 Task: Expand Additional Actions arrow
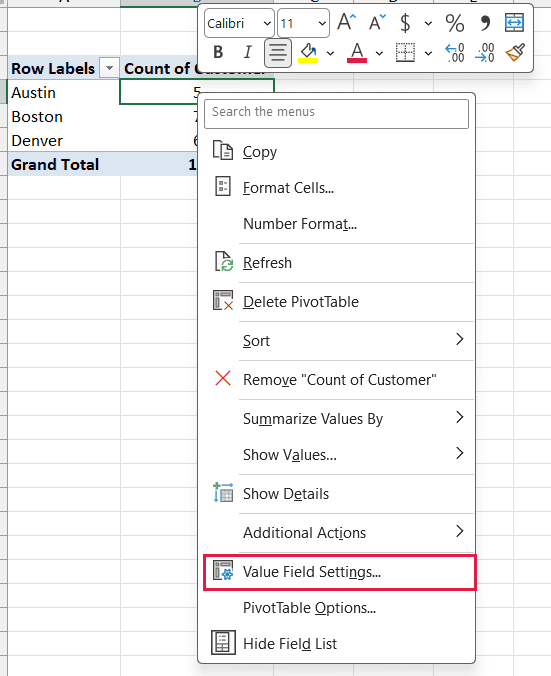pos(460,531)
